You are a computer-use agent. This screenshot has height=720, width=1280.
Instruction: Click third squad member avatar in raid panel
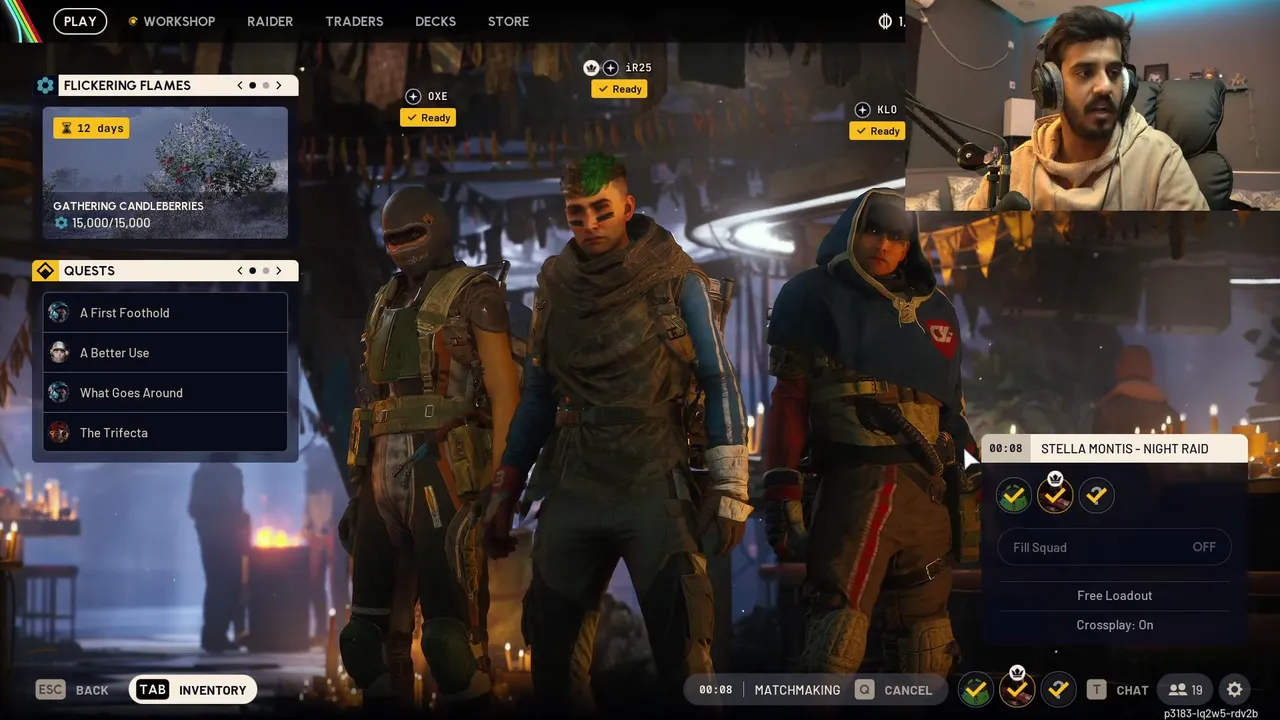[x=1097, y=495]
